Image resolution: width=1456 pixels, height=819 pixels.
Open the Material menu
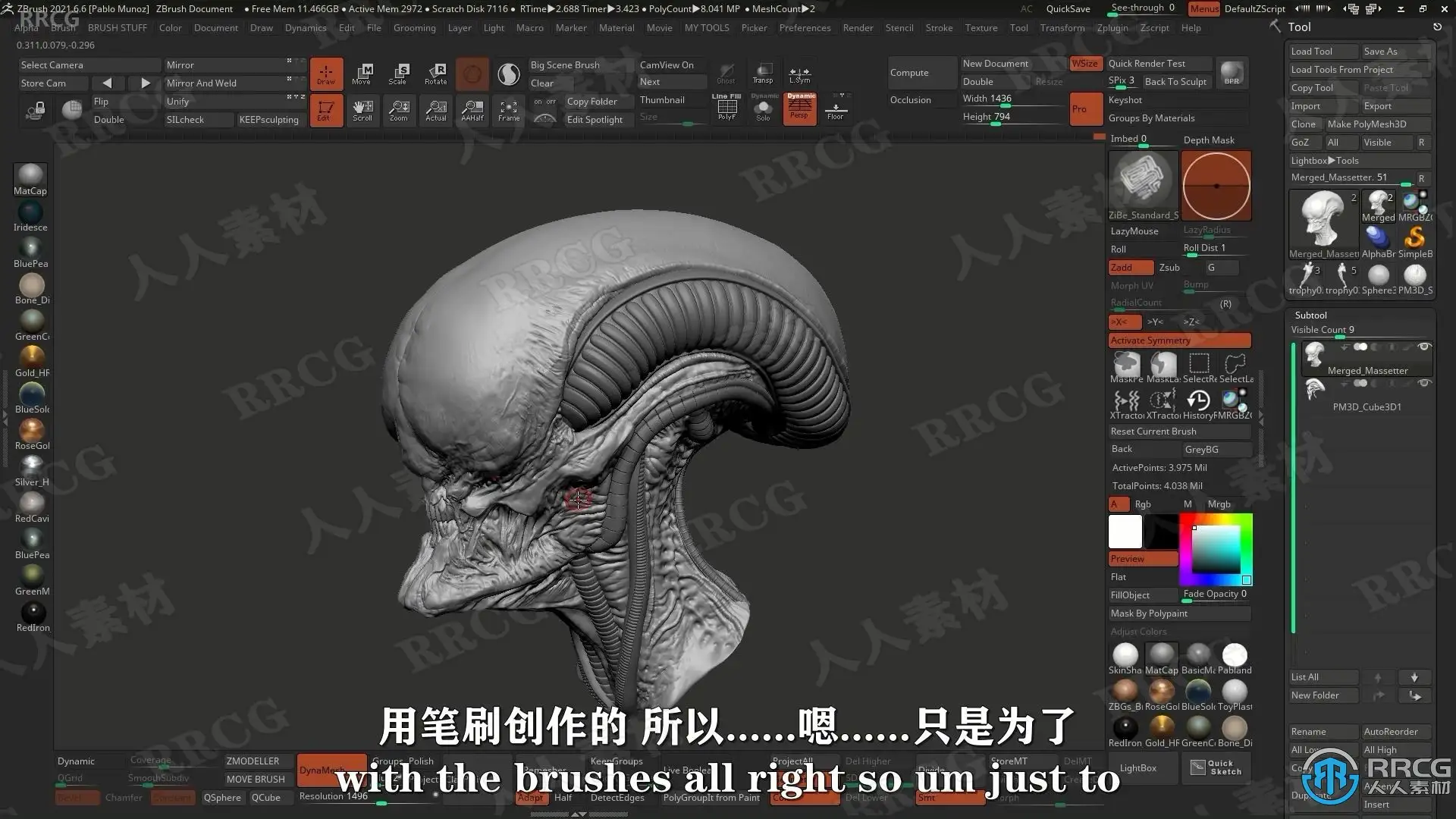tap(617, 28)
